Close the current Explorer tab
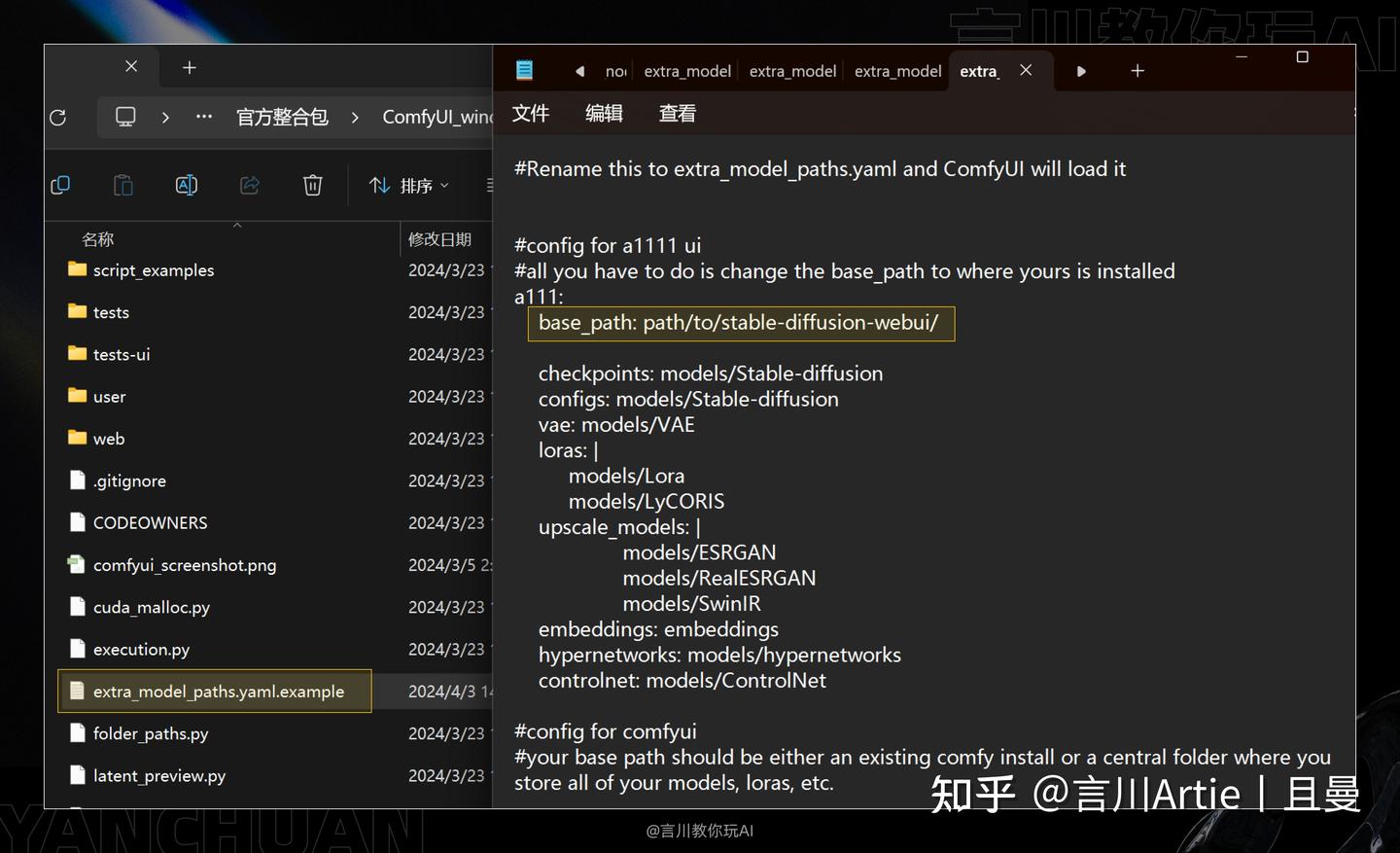Viewport: 1400px width, 853px height. [x=131, y=66]
